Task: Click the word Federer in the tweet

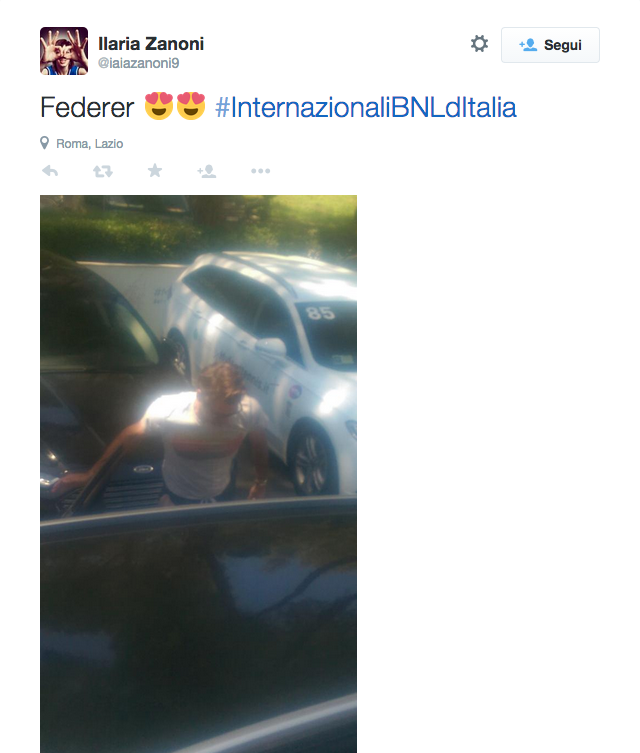Action: tap(87, 107)
